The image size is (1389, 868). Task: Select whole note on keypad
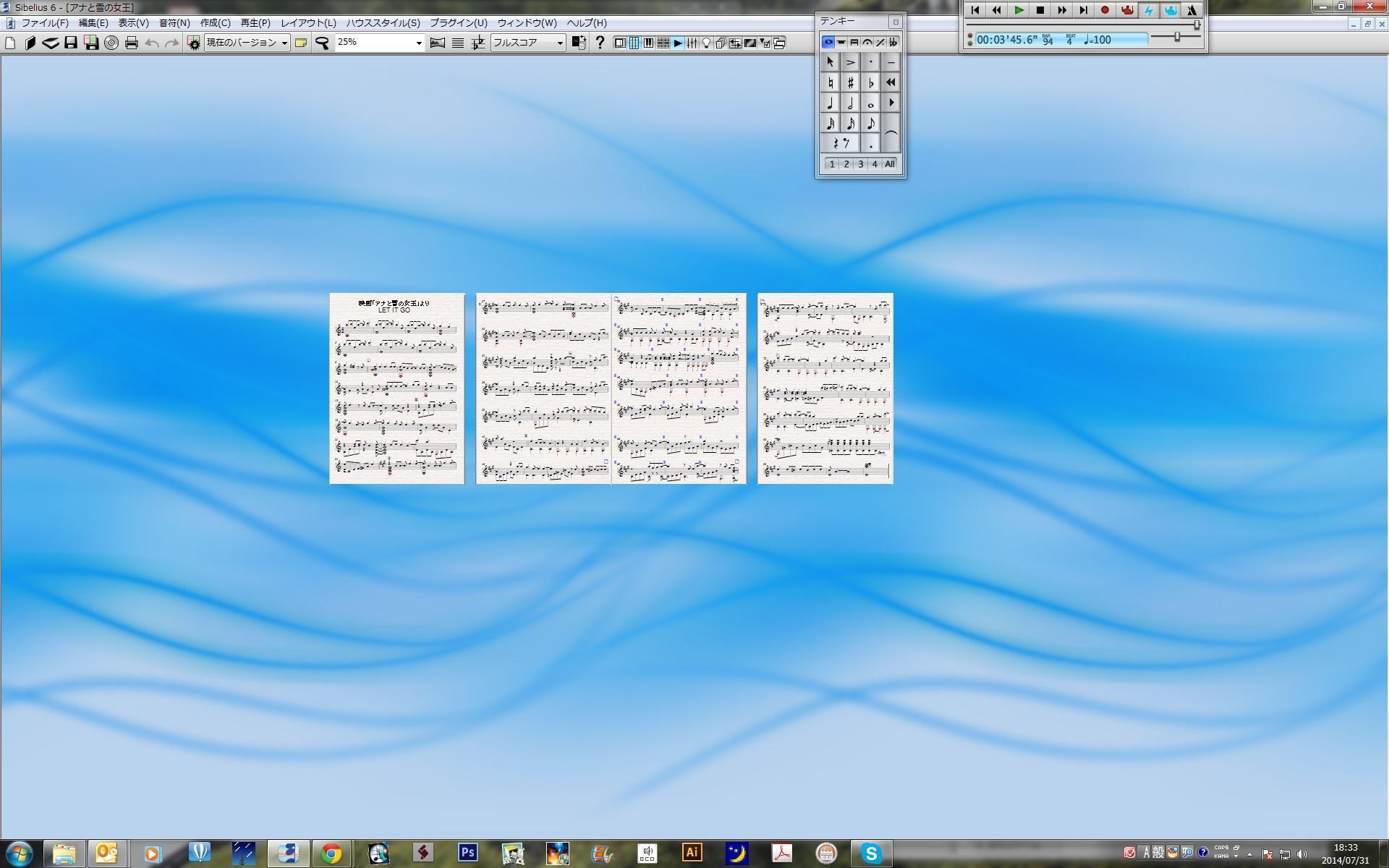pos(870,103)
